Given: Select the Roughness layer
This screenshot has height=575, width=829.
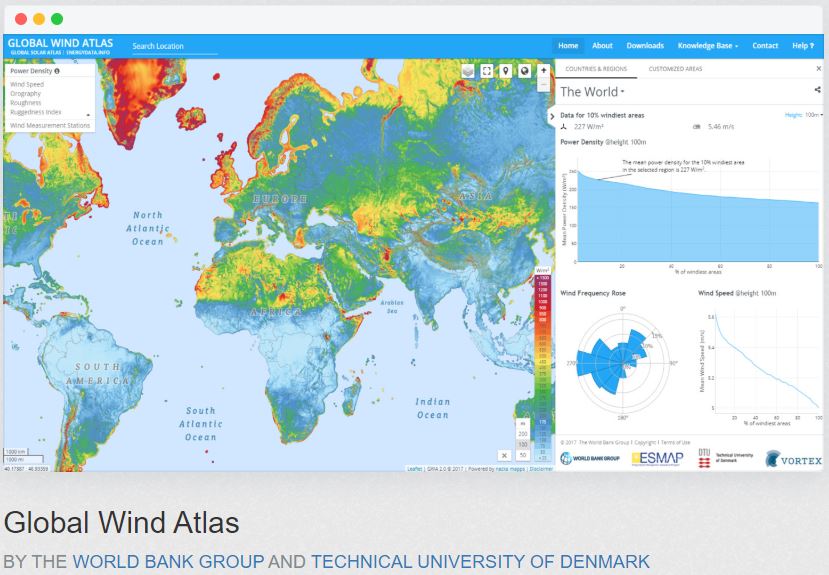Looking at the screenshot, I should coord(25,103).
